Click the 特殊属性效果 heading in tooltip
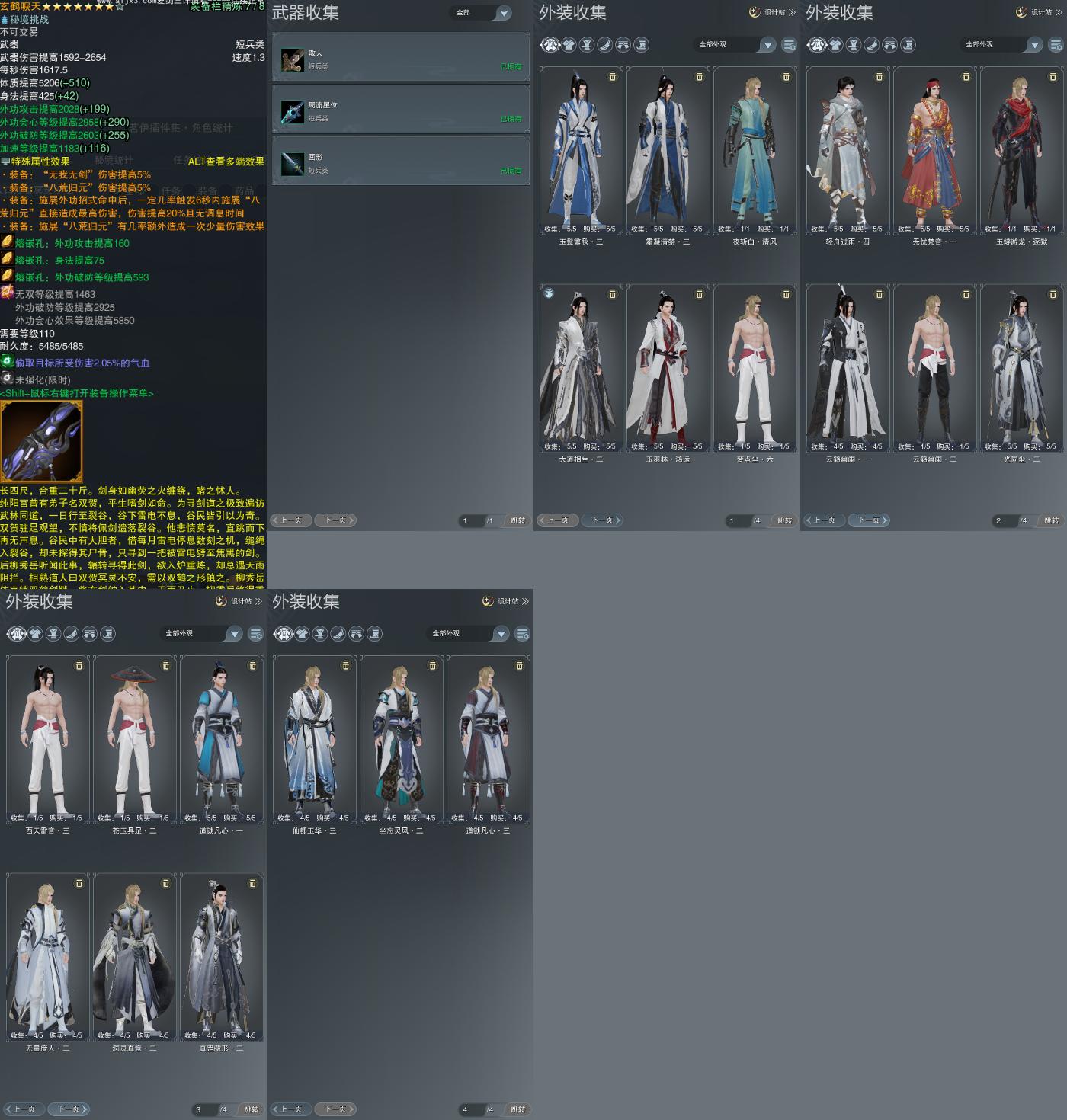This screenshot has height=1120, width=1067. click(40, 162)
